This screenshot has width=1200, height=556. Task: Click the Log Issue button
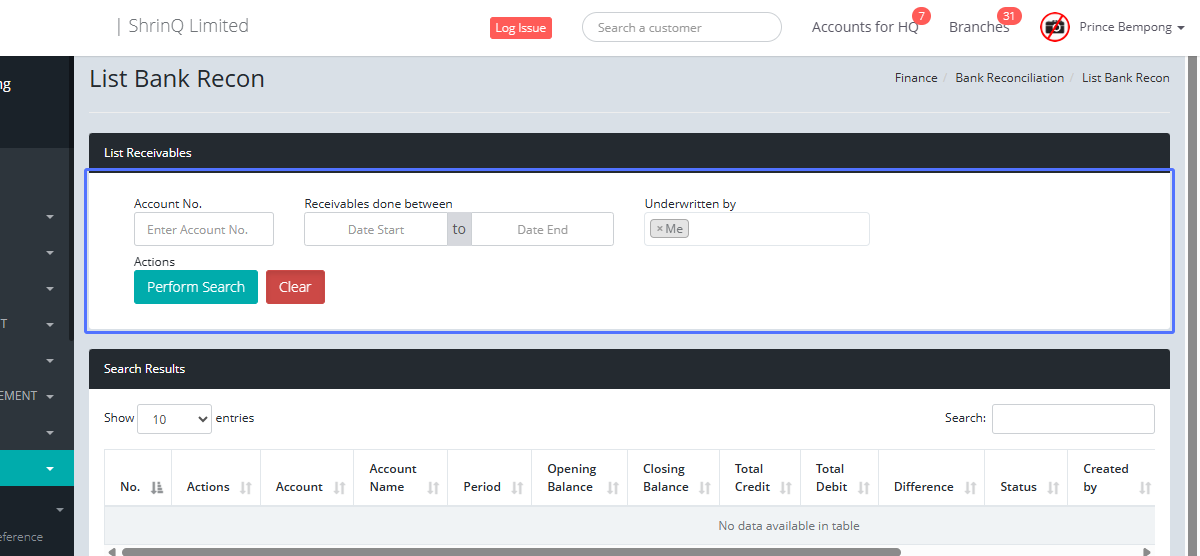[x=520, y=28]
